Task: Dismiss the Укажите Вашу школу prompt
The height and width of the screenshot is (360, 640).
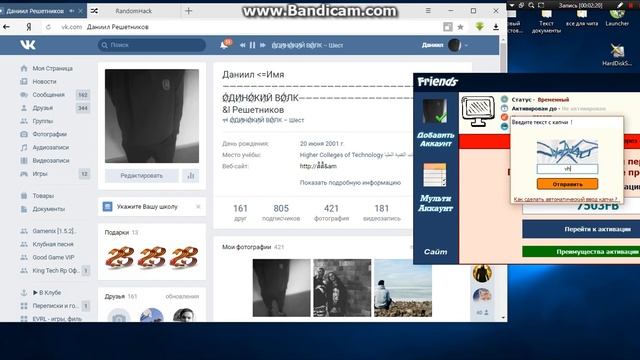Action: pos(198,207)
